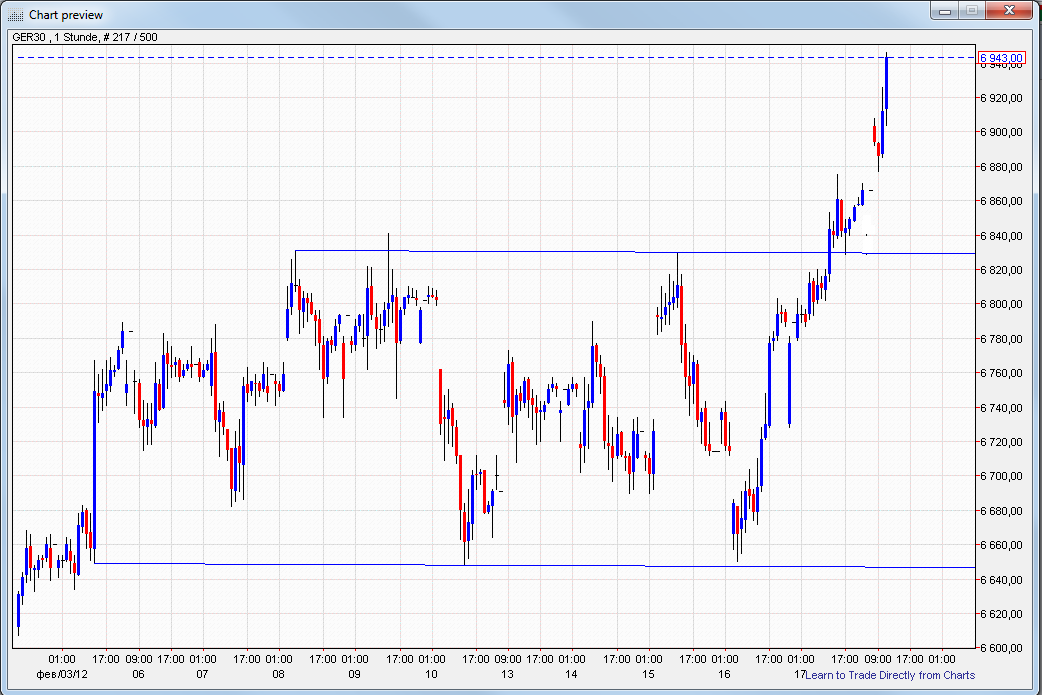Image resolution: width=1042 pixels, height=695 pixels.
Task: Open the Learn to Trade Directly from Charts link
Action: click(889, 675)
